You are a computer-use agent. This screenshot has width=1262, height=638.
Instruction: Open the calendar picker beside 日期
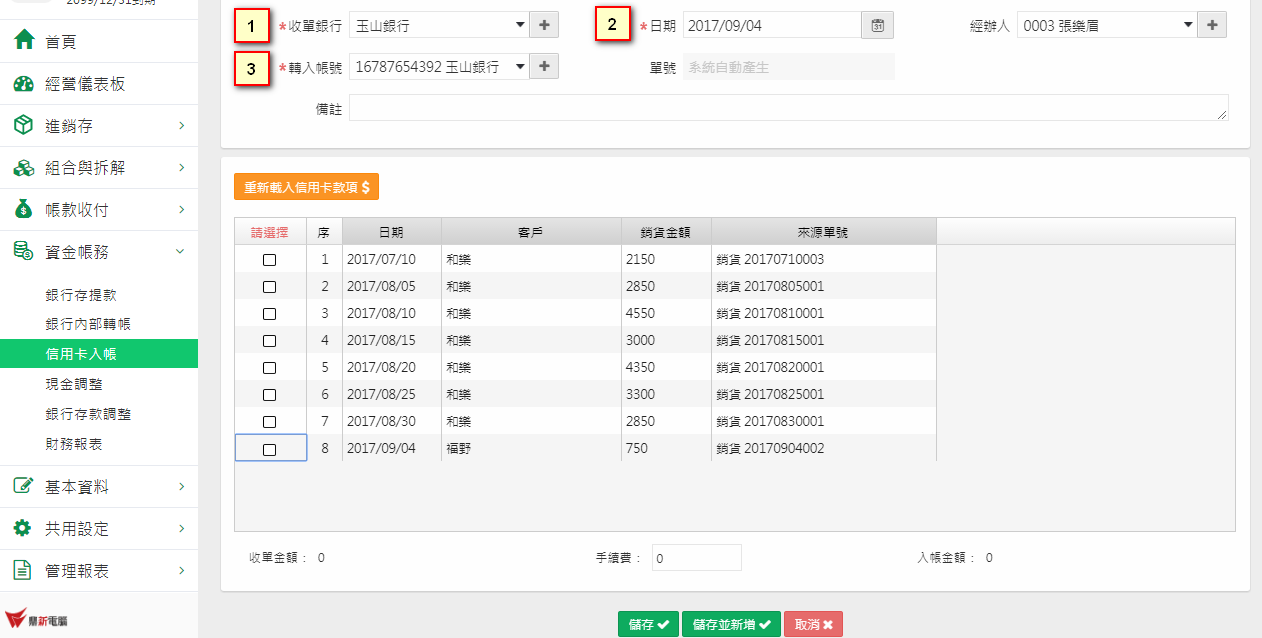tap(877, 26)
